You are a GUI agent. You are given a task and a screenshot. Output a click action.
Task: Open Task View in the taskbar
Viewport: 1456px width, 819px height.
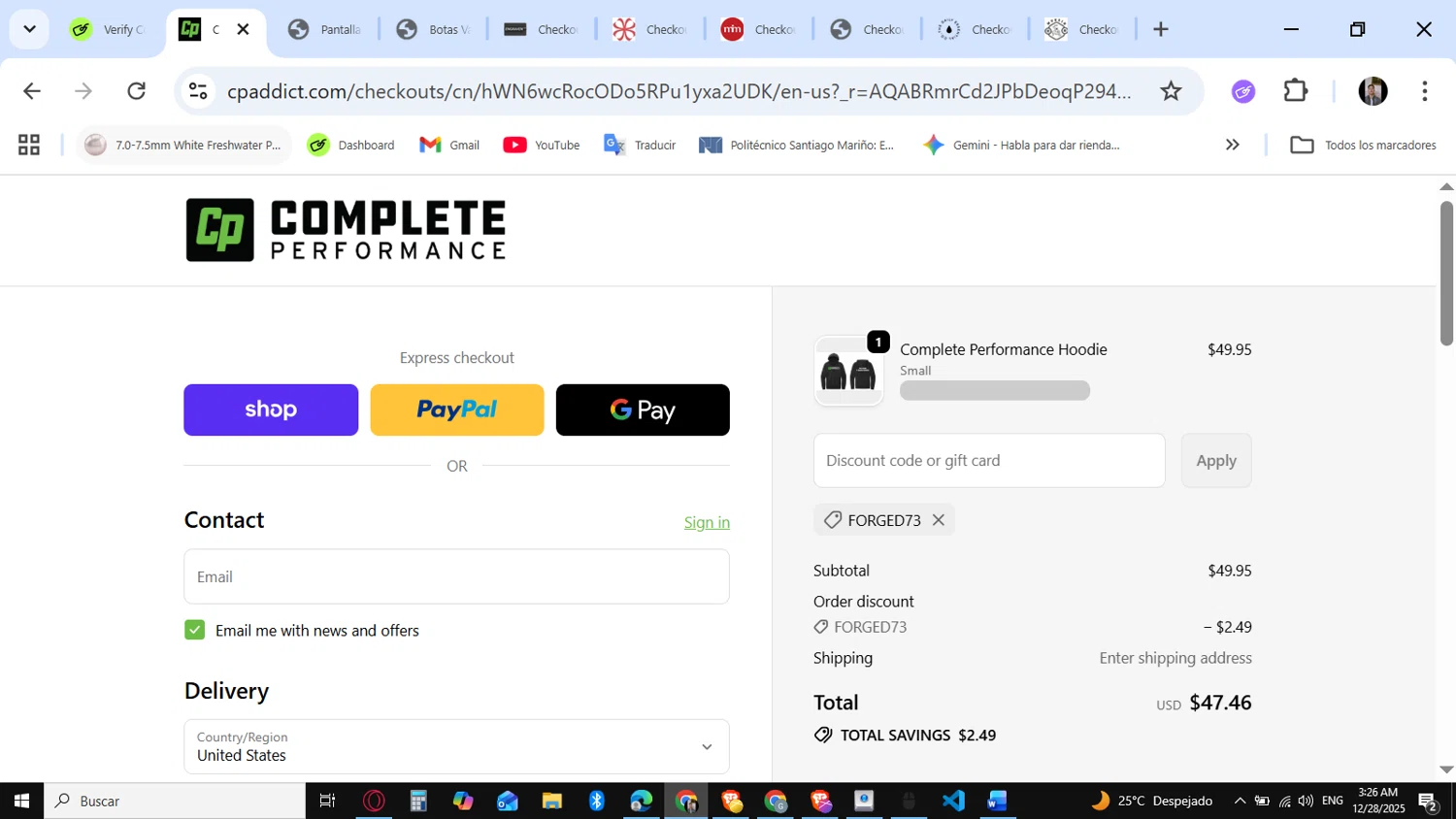[x=328, y=801]
